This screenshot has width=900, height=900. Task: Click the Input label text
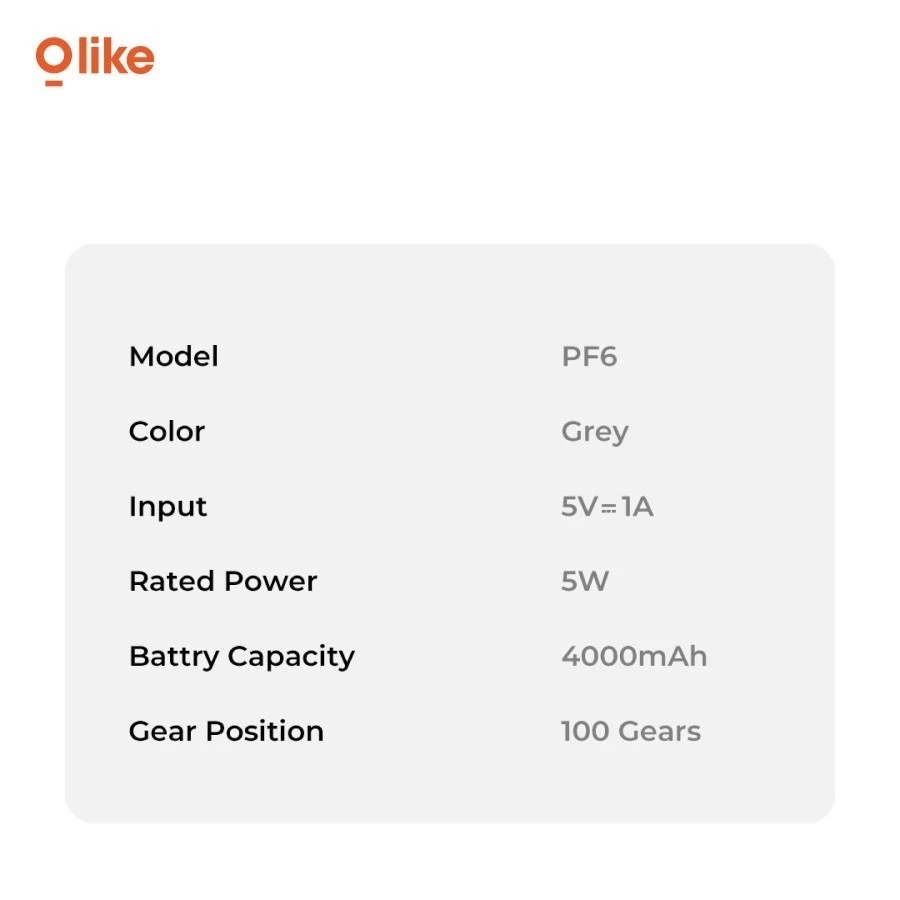point(167,507)
